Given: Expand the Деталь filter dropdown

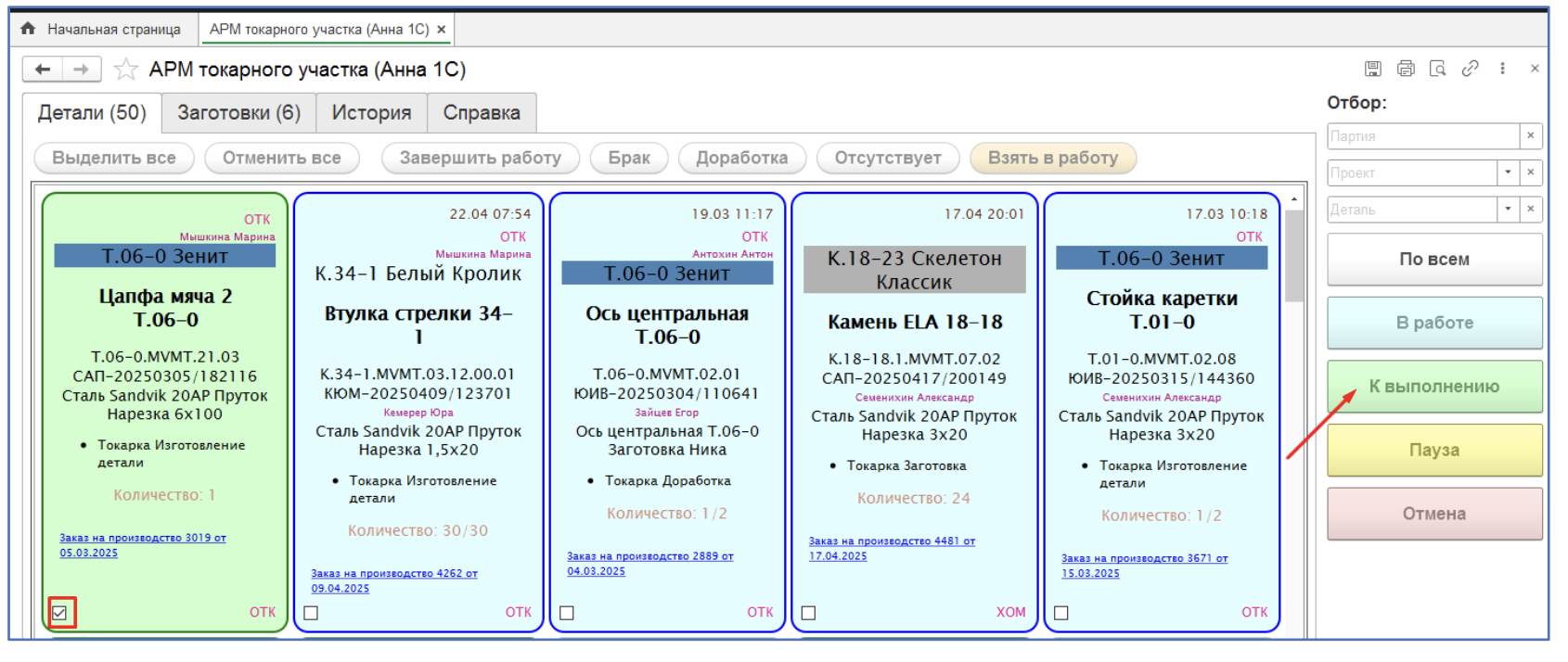Looking at the screenshot, I should 1509,210.
